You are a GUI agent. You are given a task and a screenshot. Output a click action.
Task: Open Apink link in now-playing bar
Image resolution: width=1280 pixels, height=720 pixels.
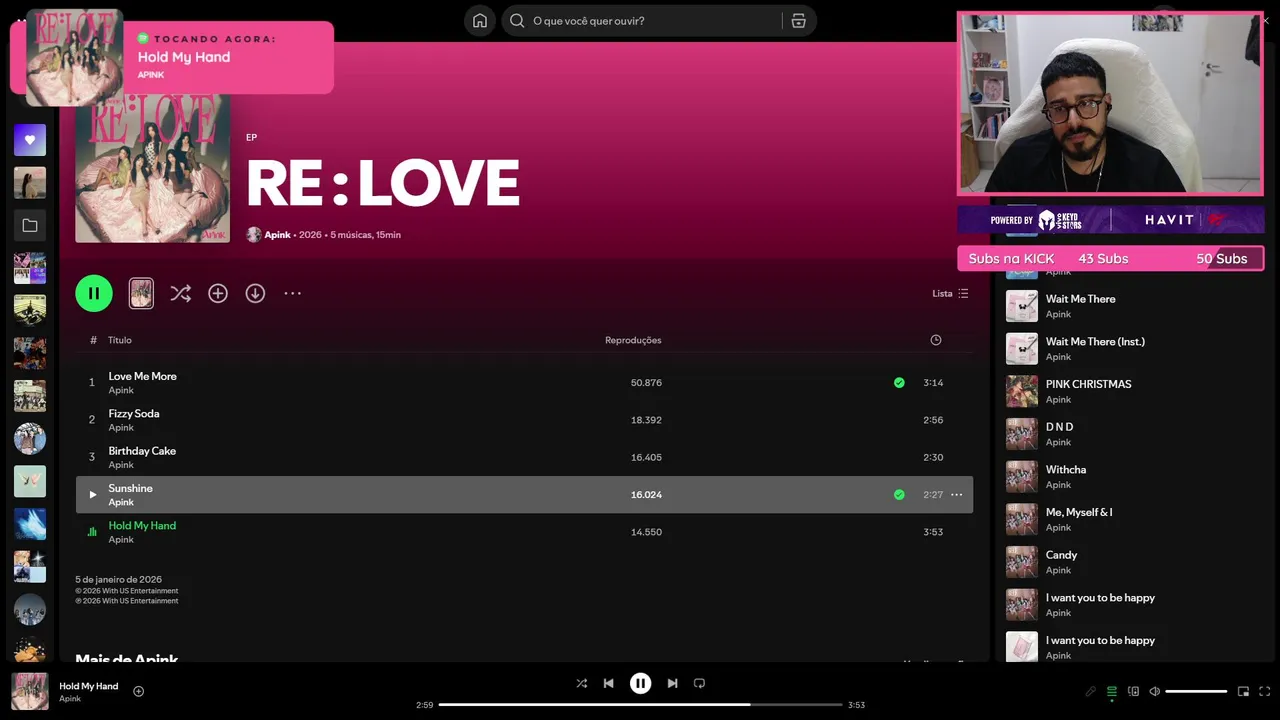[70, 699]
